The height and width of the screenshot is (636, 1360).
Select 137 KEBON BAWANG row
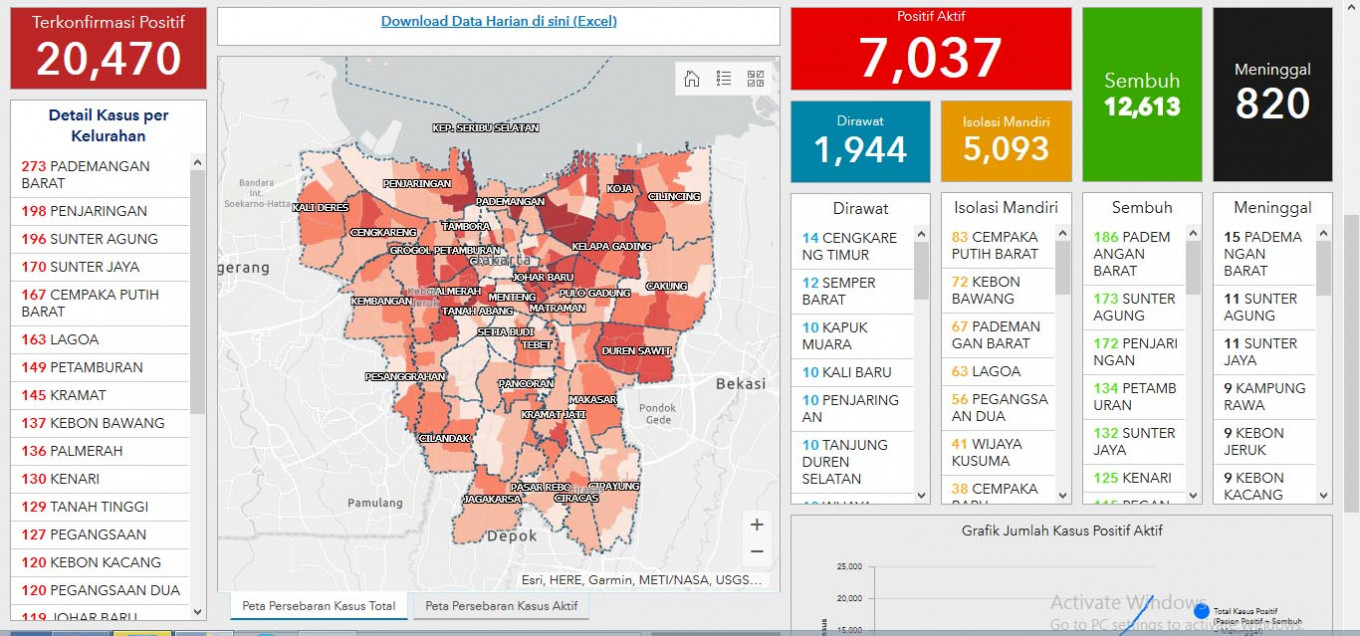100,423
